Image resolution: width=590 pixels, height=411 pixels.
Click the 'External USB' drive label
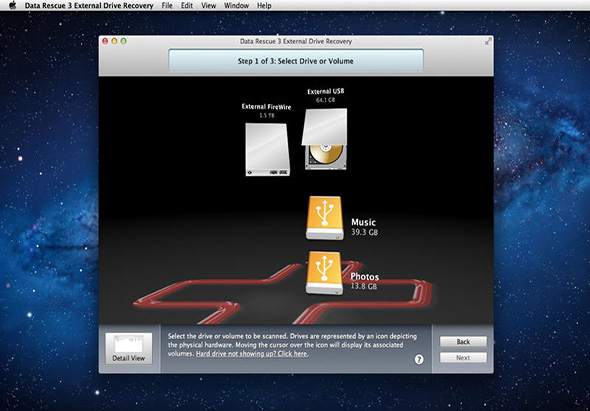point(325,91)
